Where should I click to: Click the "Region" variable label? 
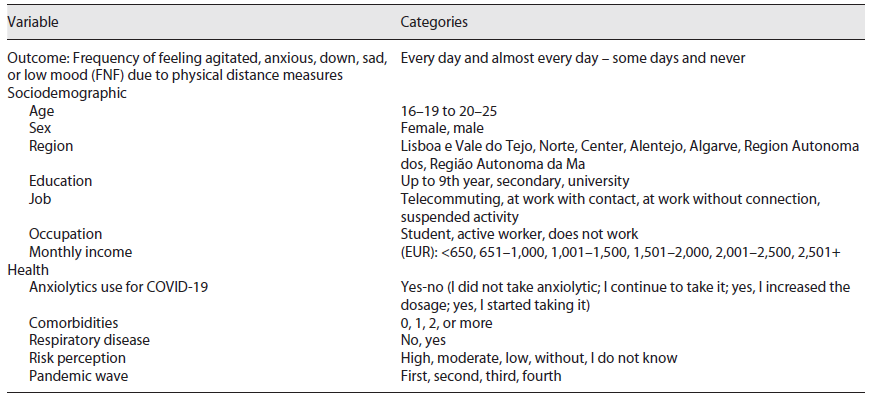[51, 146]
